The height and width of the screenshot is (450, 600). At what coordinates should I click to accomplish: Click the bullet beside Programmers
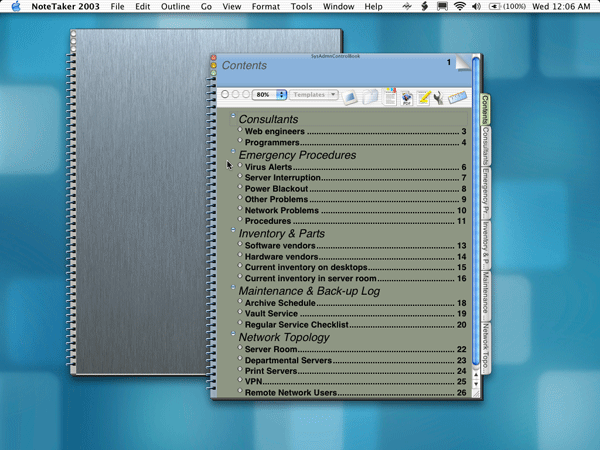tap(240, 140)
